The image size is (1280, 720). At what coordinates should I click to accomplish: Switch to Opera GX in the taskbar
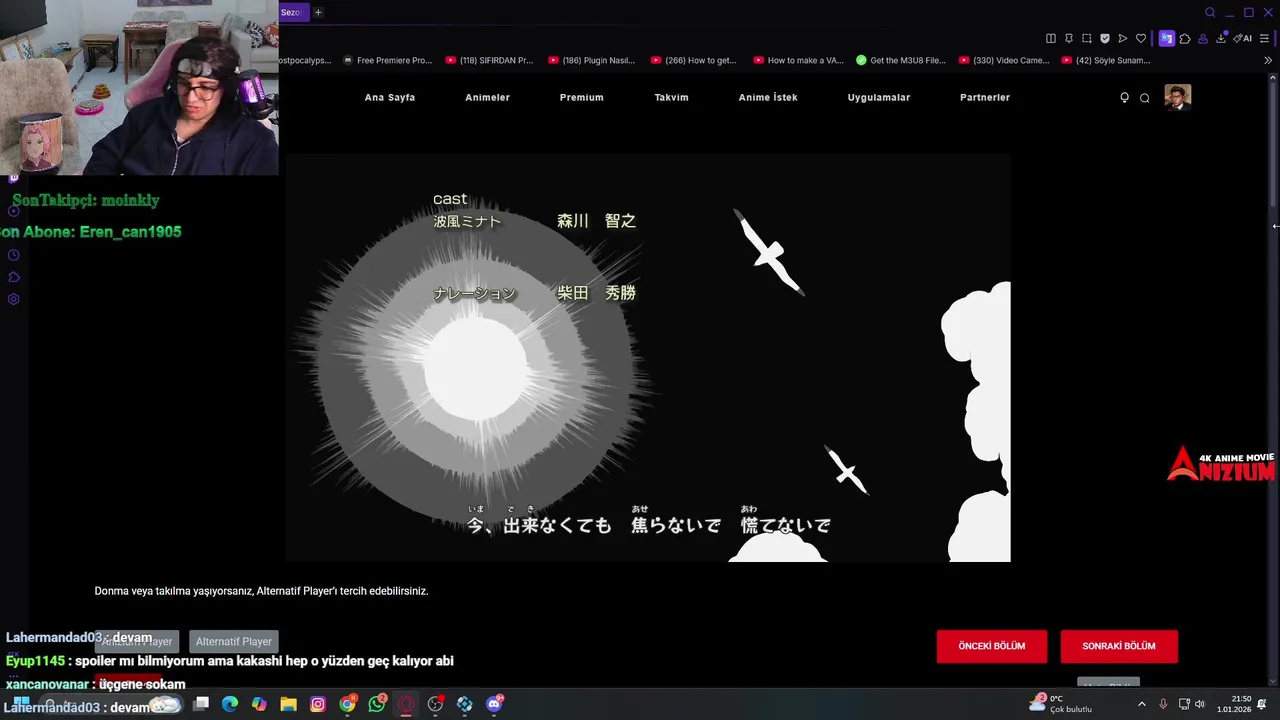pos(406,704)
